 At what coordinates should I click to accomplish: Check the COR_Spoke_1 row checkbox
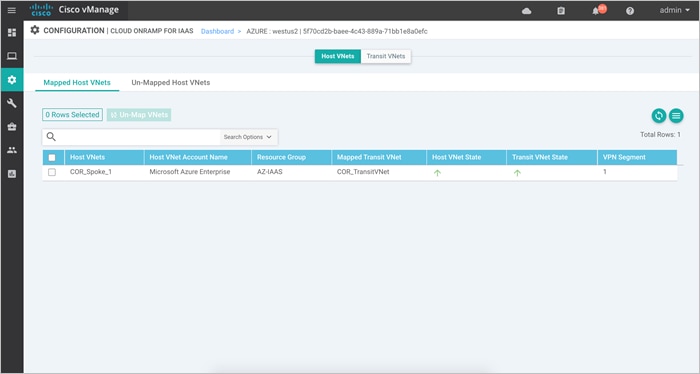click(x=52, y=172)
